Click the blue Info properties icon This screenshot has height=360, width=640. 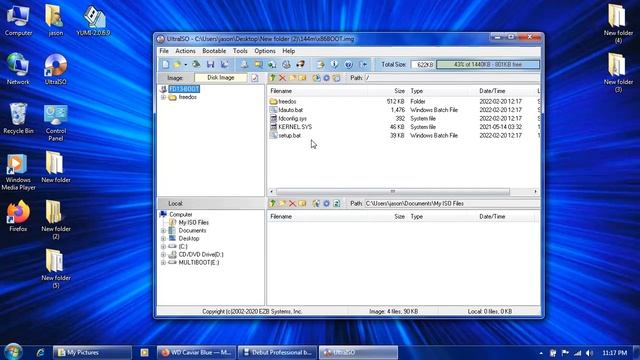[334, 64]
